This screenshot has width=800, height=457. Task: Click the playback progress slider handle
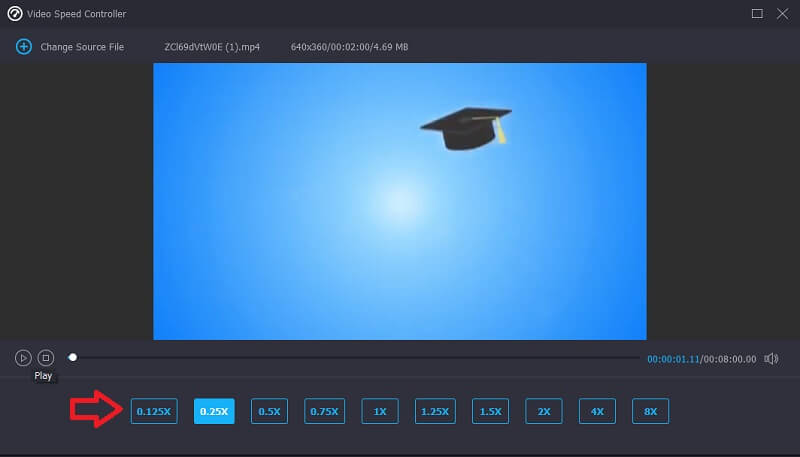click(x=73, y=357)
